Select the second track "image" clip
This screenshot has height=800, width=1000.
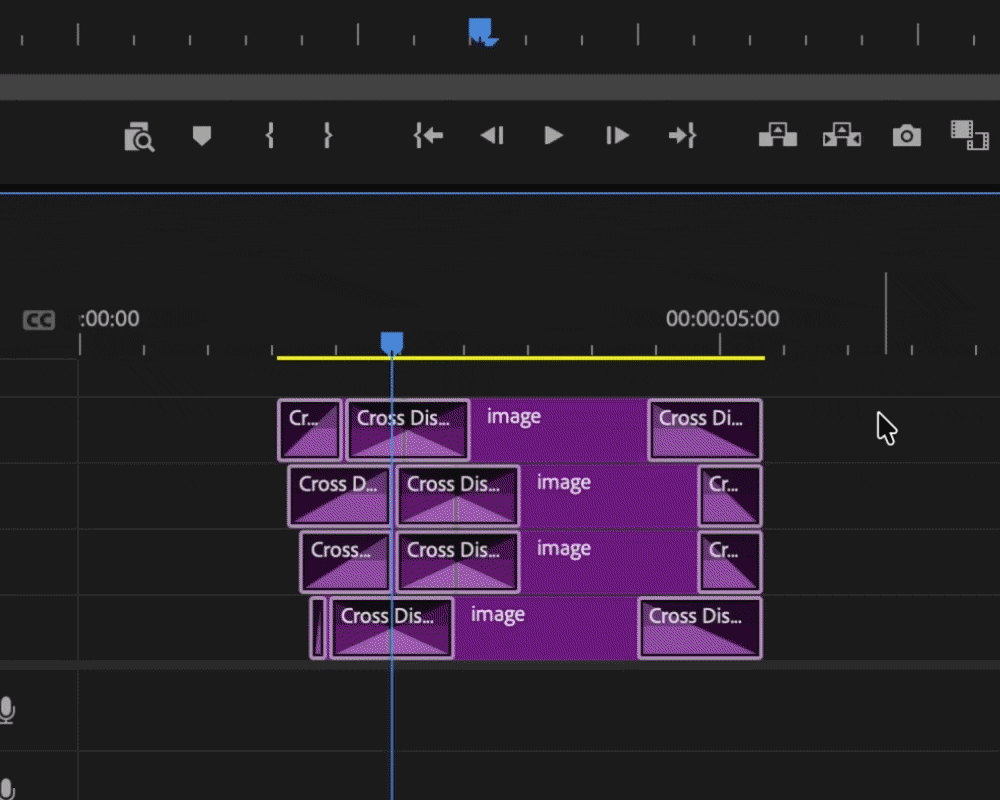click(608, 496)
